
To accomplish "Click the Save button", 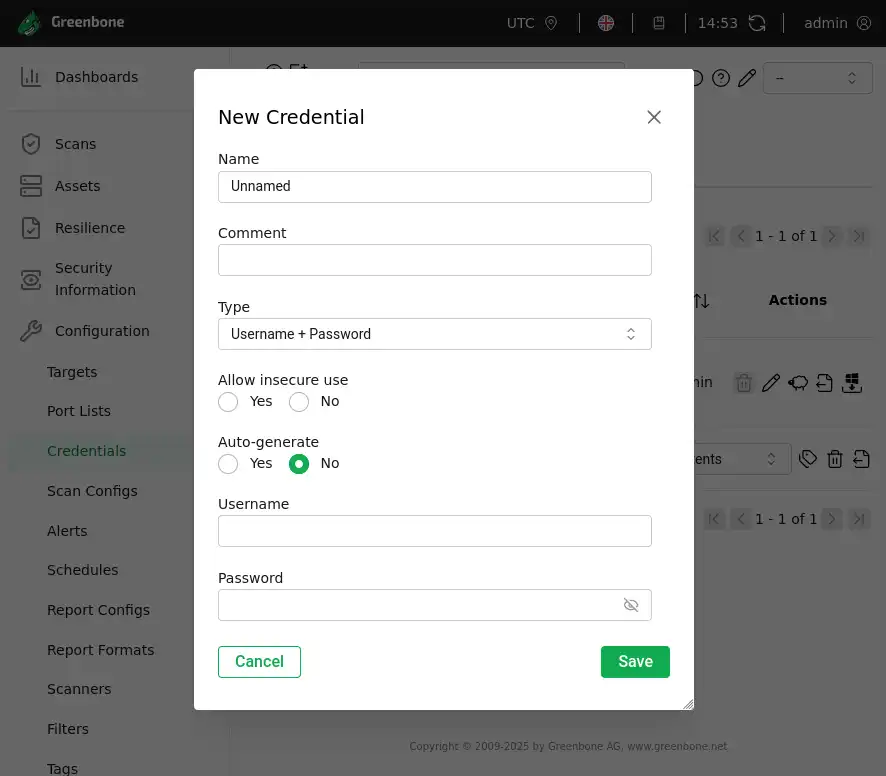I will (635, 662).
